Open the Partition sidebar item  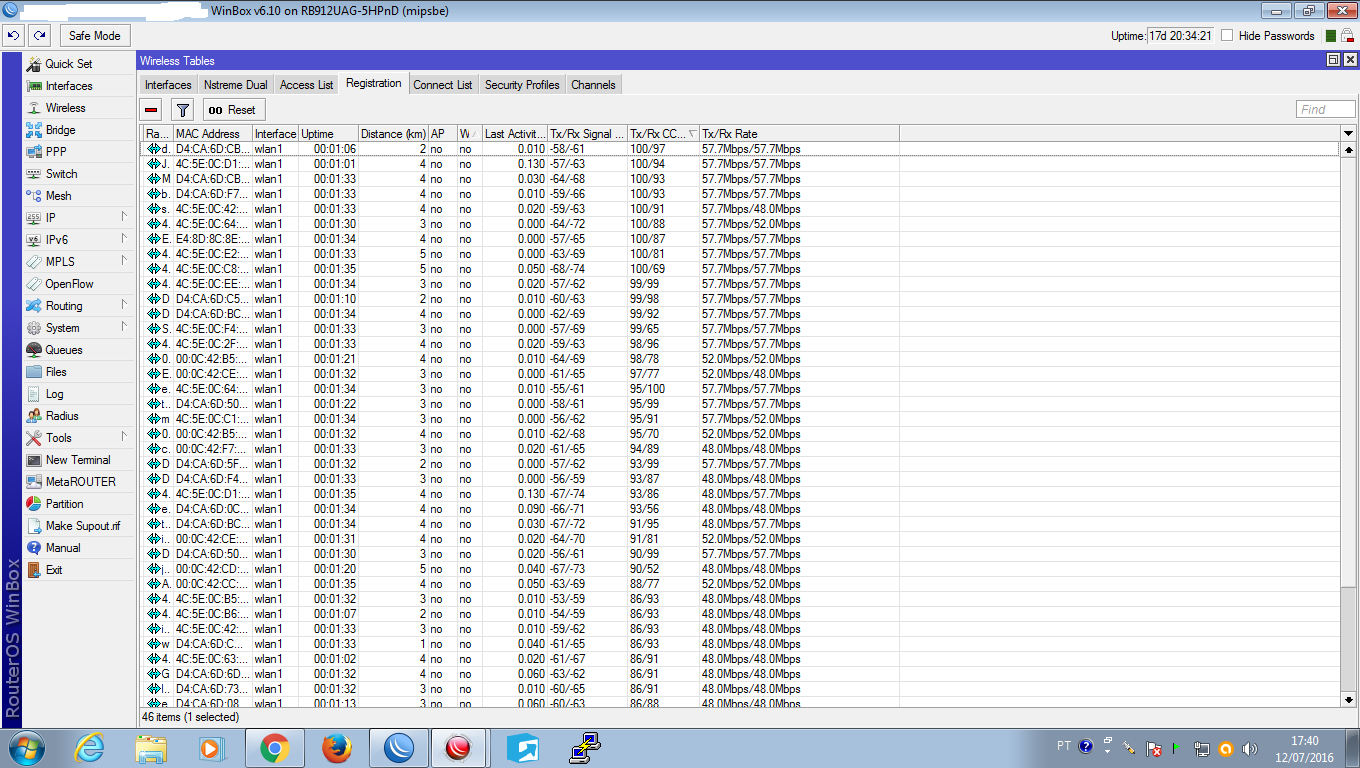tap(64, 504)
